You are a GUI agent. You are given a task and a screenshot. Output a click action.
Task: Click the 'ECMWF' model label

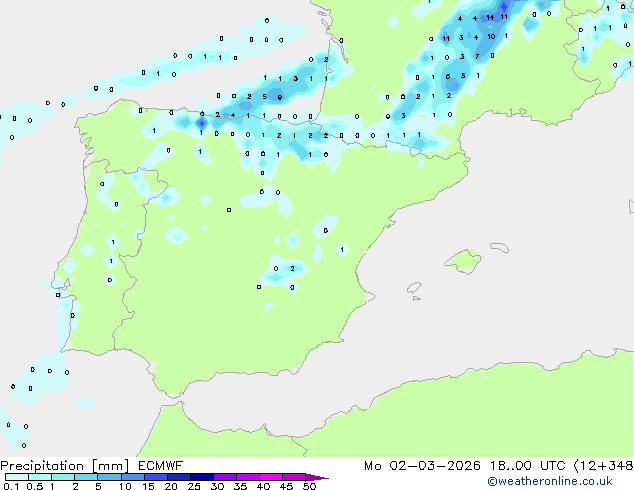coord(160,466)
